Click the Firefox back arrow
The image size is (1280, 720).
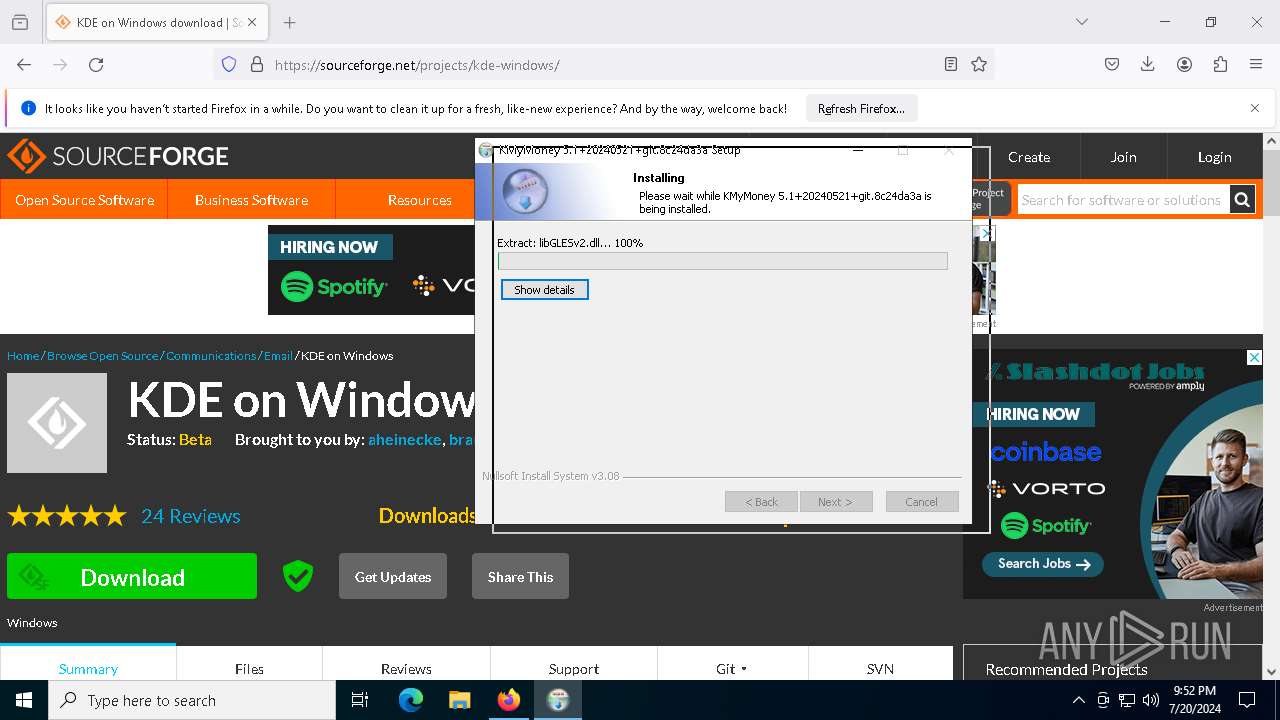click(x=24, y=64)
